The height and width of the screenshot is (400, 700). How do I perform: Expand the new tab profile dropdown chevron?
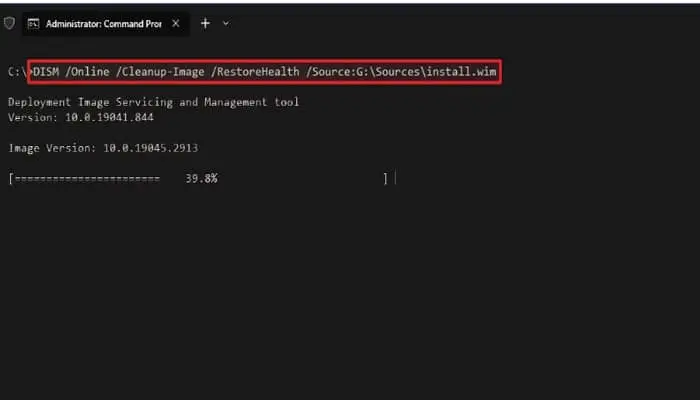[226, 23]
